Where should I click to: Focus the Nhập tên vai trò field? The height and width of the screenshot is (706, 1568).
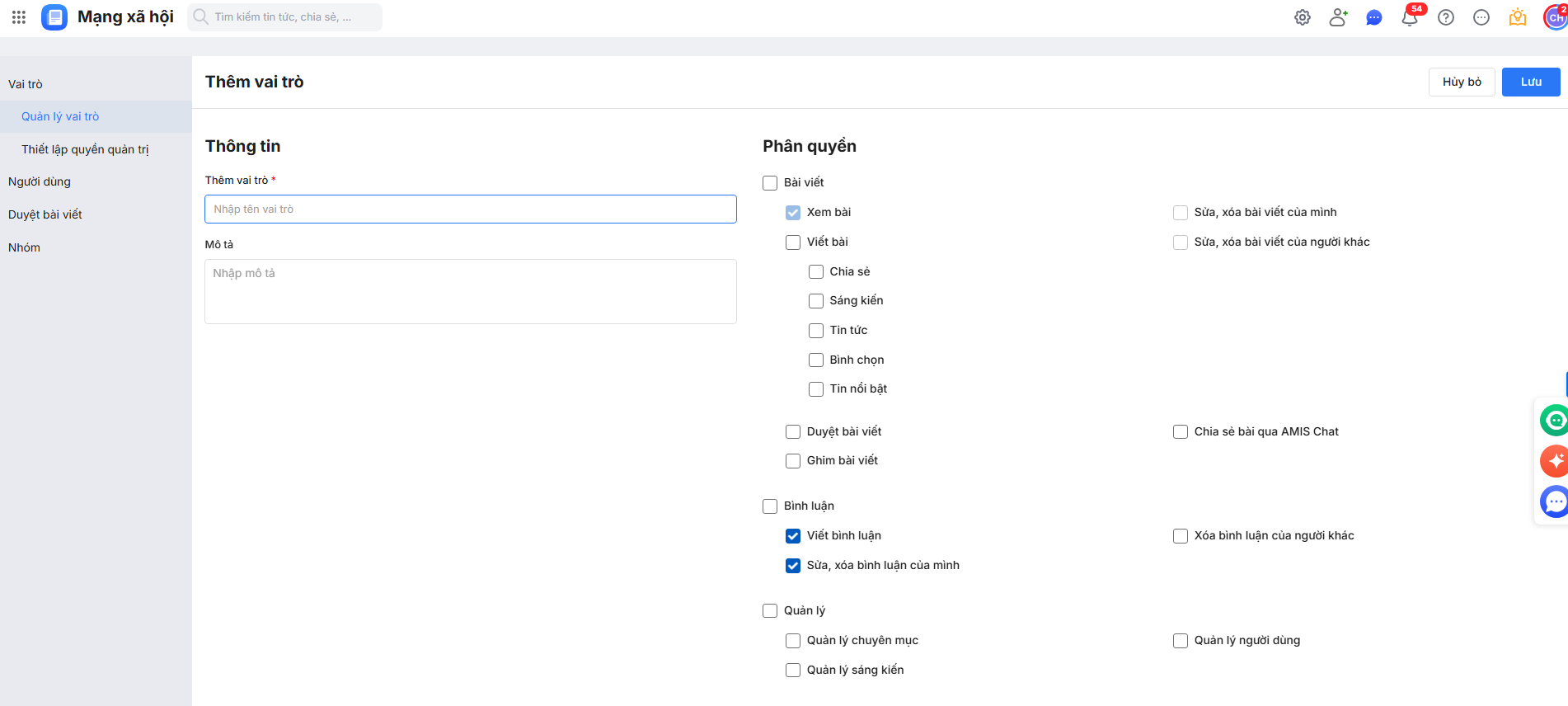pos(470,209)
